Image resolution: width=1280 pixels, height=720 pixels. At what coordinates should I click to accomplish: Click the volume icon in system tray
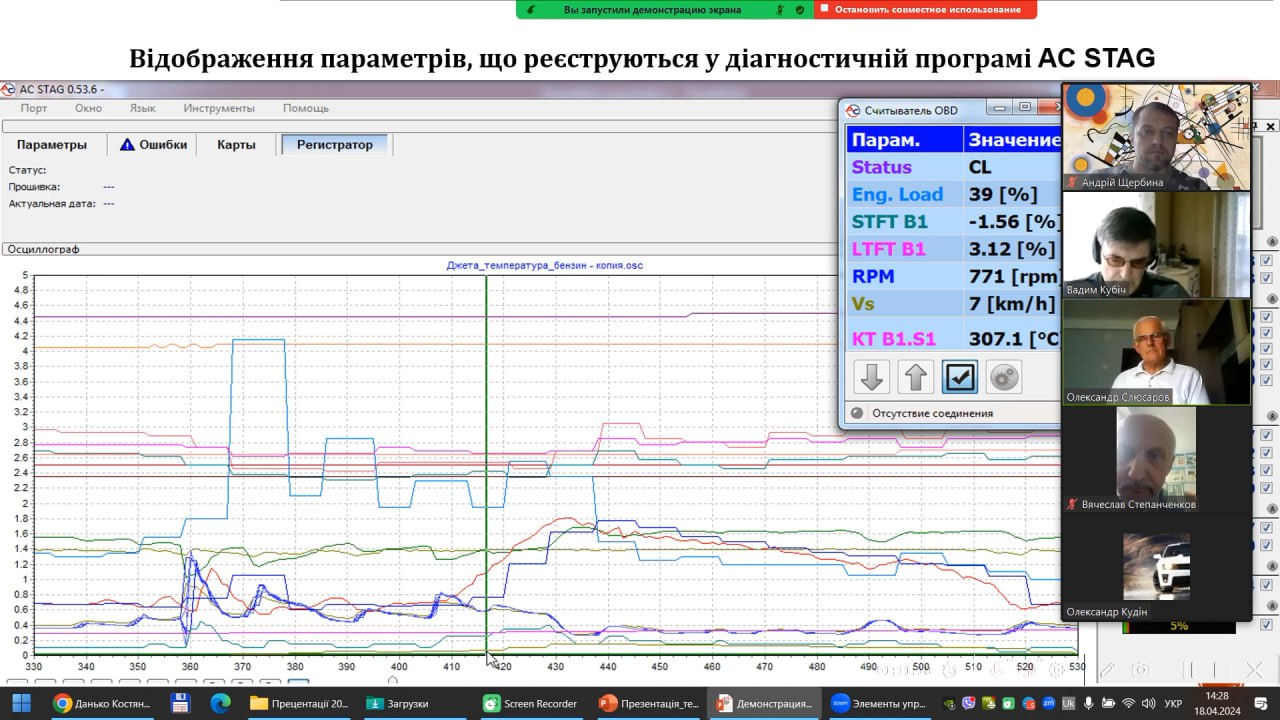coord(1148,703)
